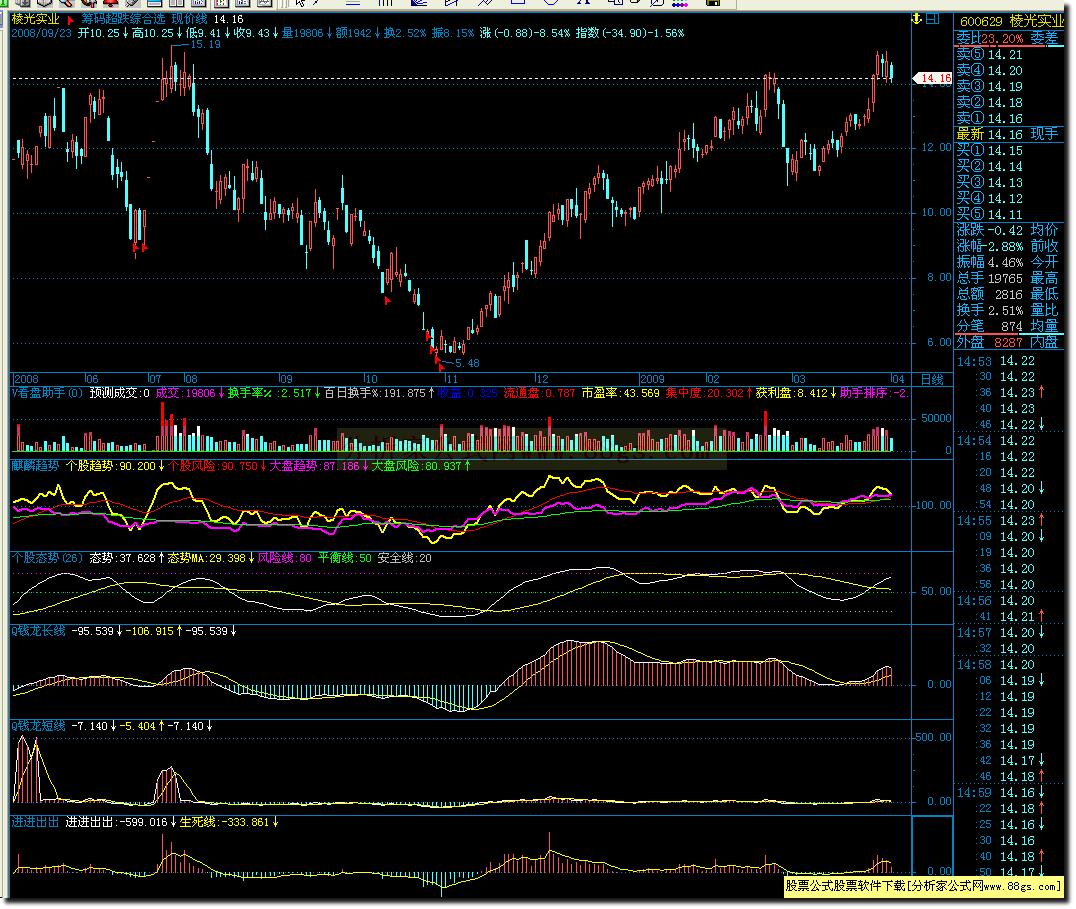Select the 买⑤ 14.11 bid row

(990, 215)
